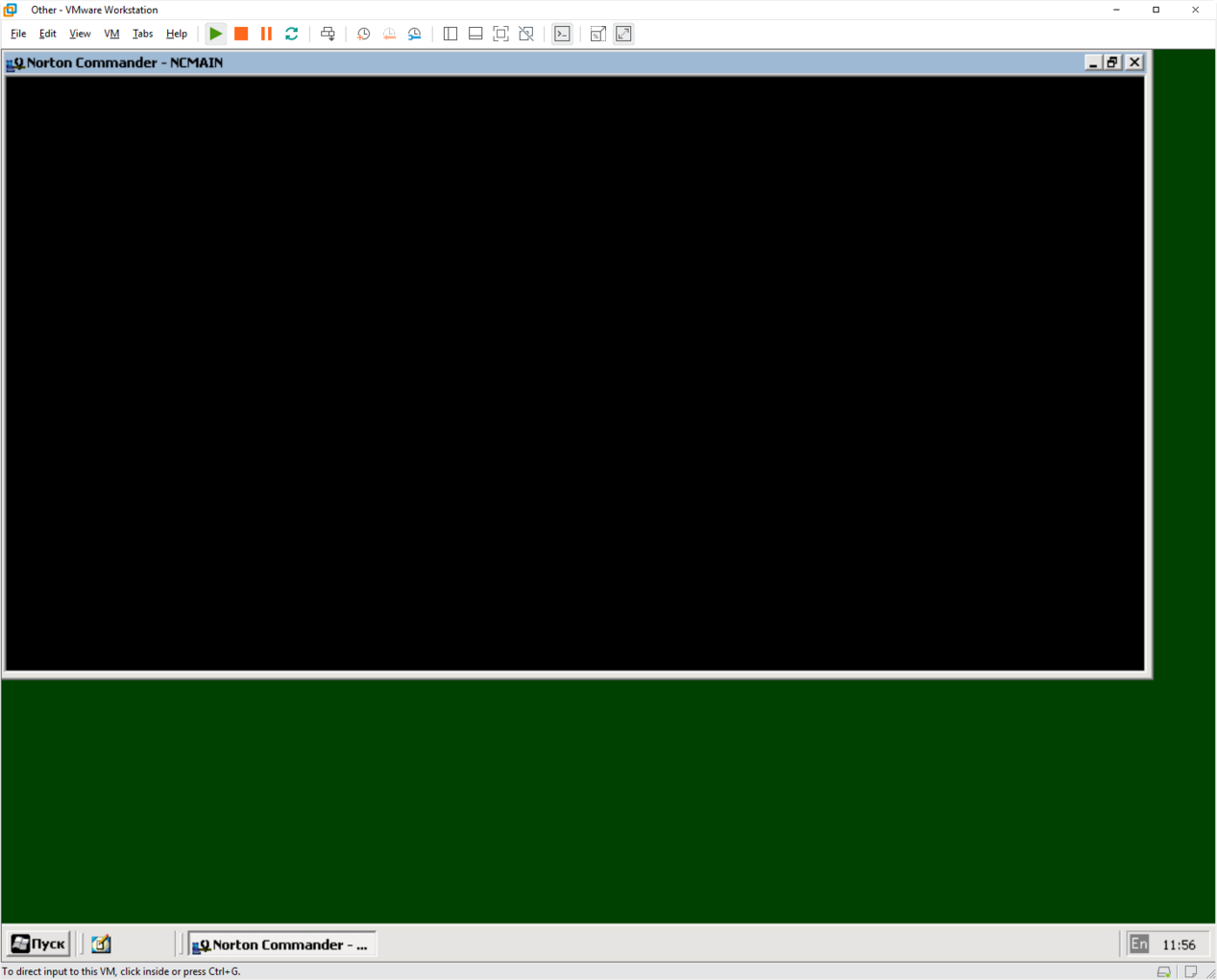Open the Edit menu
Image resolution: width=1217 pixels, height=980 pixels.
pos(47,34)
